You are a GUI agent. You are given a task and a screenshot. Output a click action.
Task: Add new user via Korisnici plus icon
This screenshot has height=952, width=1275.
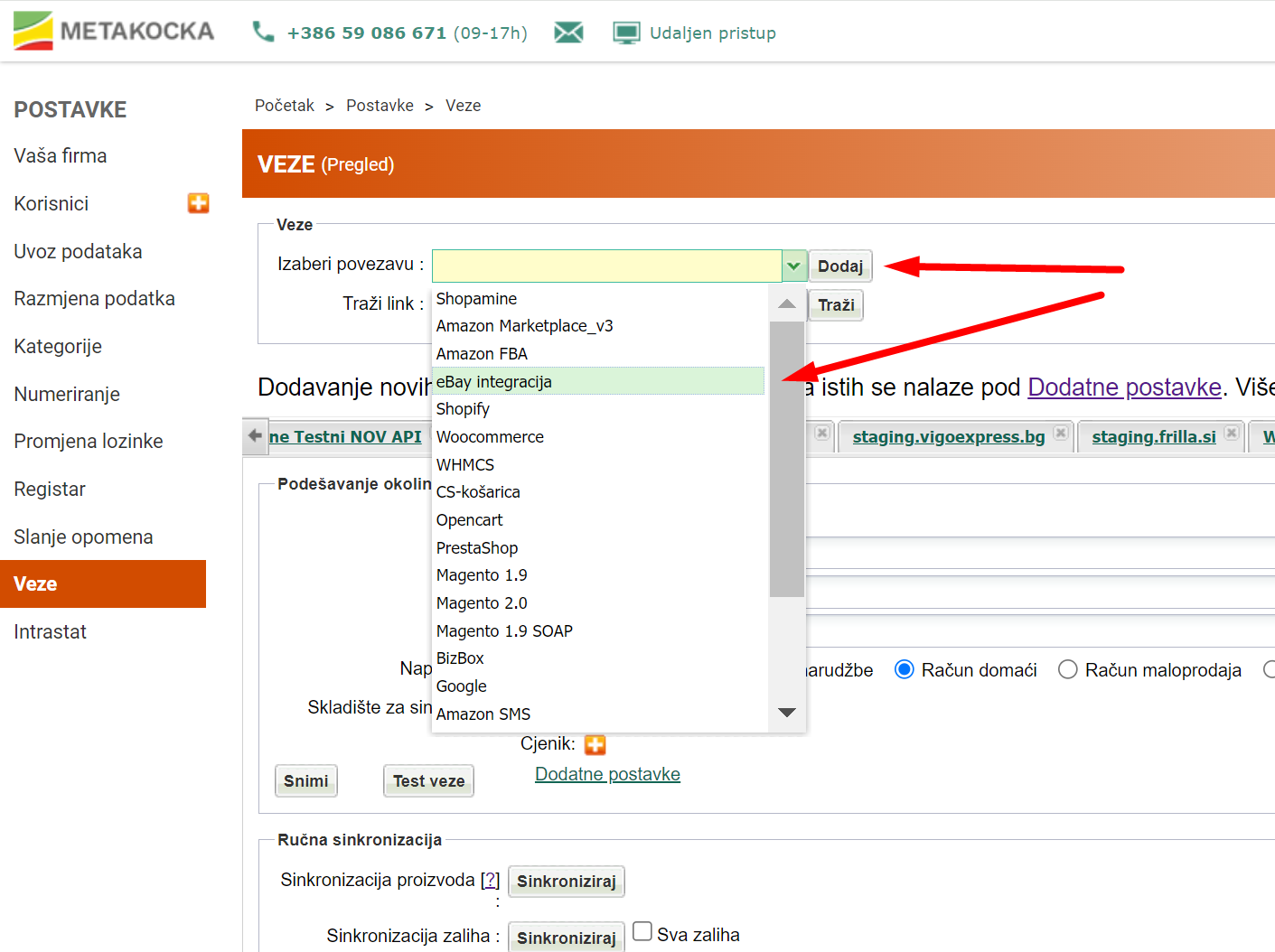199,203
